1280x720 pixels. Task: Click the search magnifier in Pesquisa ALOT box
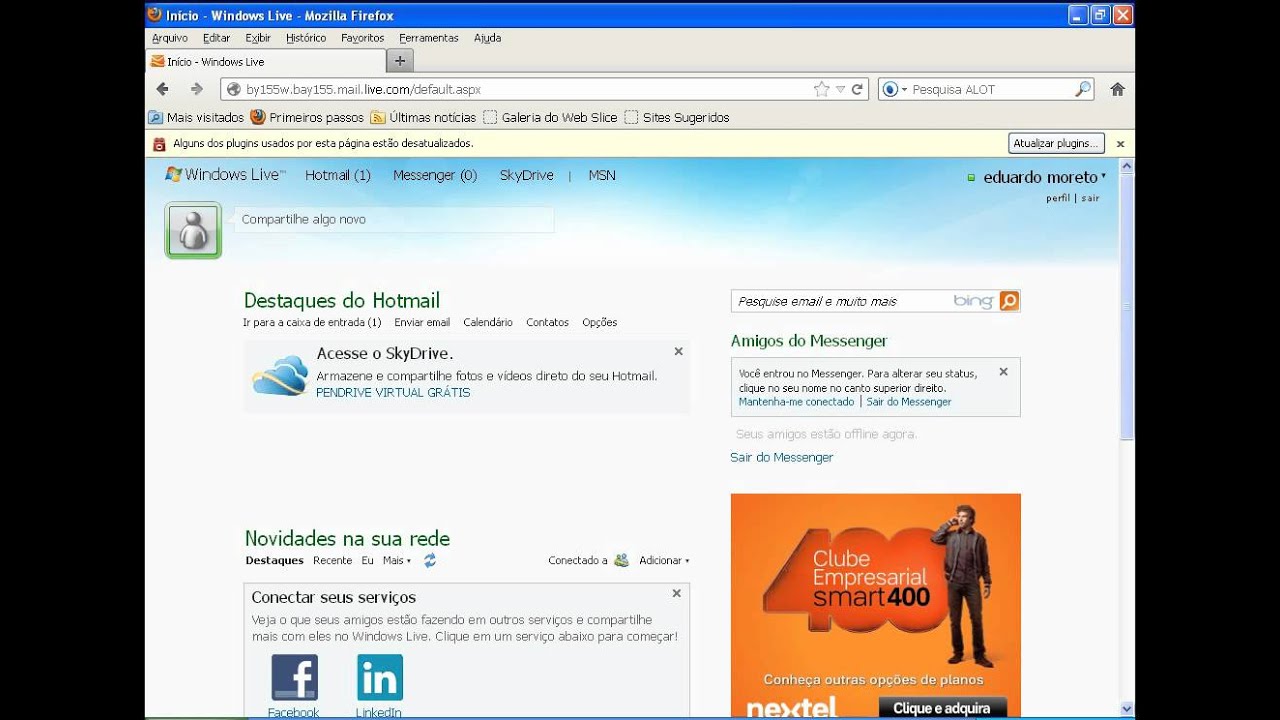[x=1083, y=89]
